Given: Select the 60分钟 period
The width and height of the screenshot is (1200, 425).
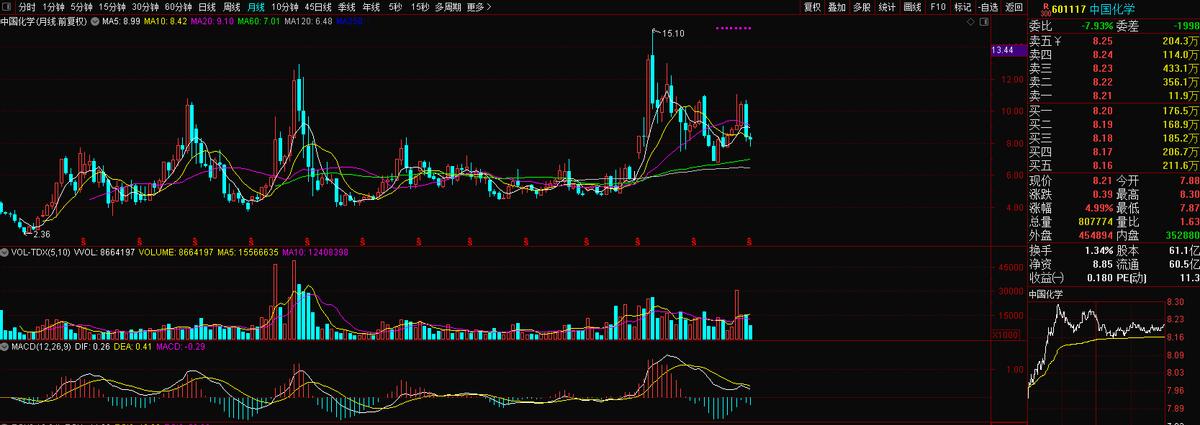Looking at the screenshot, I should pos(179,6).
